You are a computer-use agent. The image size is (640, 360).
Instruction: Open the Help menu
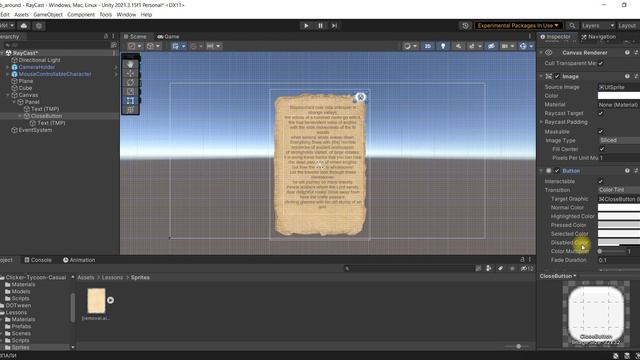[x=146, y=14]
